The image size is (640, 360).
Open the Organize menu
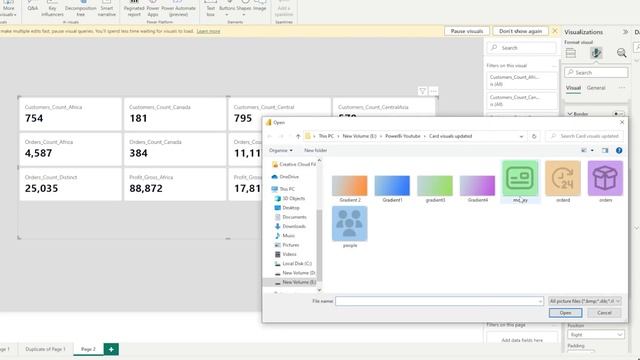[280, 150]
